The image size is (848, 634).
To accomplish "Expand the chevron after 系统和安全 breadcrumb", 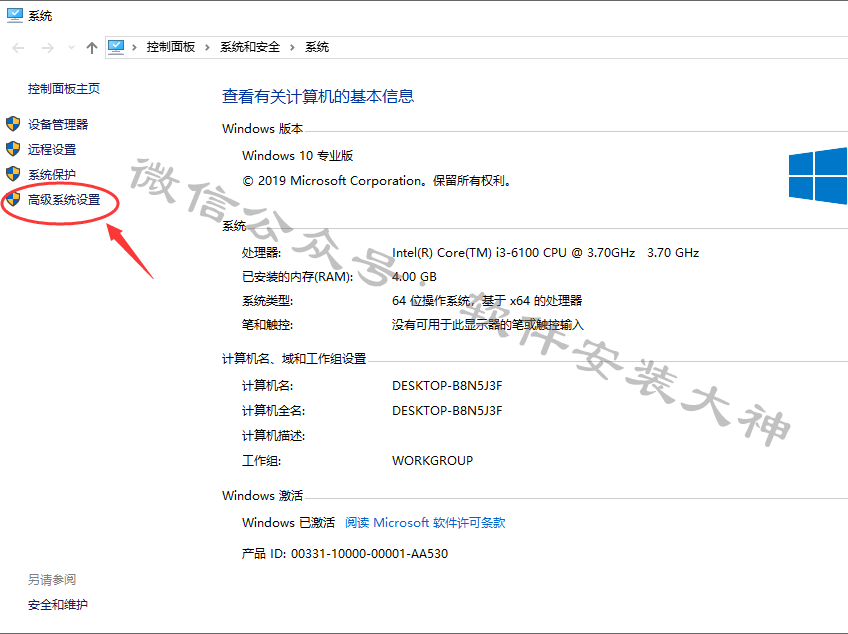I will pyautogui.click(x=292, y=48).
